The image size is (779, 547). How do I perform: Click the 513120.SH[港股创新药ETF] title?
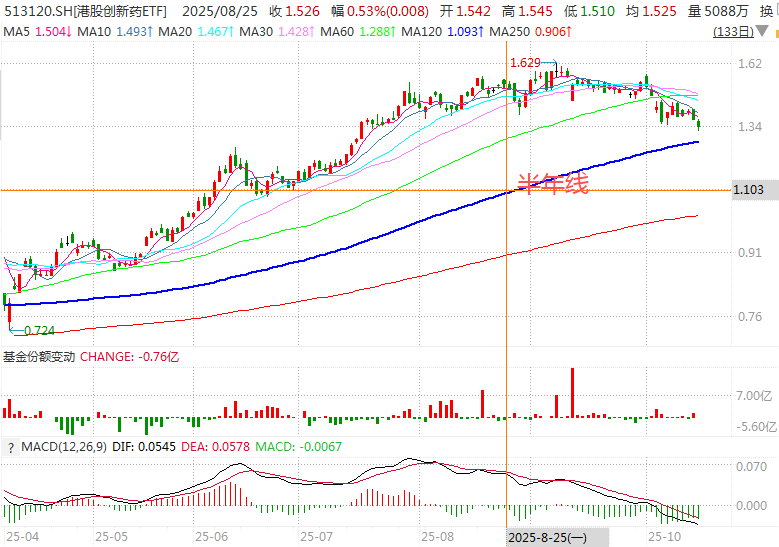pyautogui.click(x=84, y=11)
